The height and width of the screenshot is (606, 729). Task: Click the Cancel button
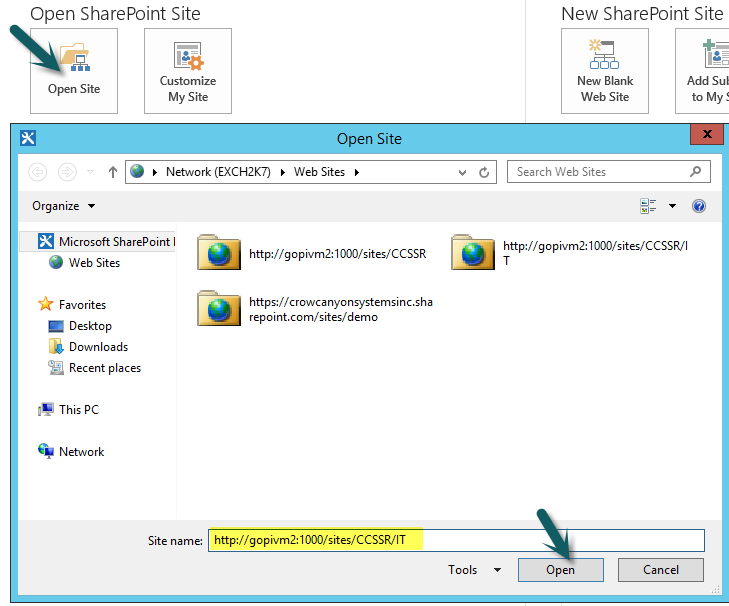tap(660, 570)
